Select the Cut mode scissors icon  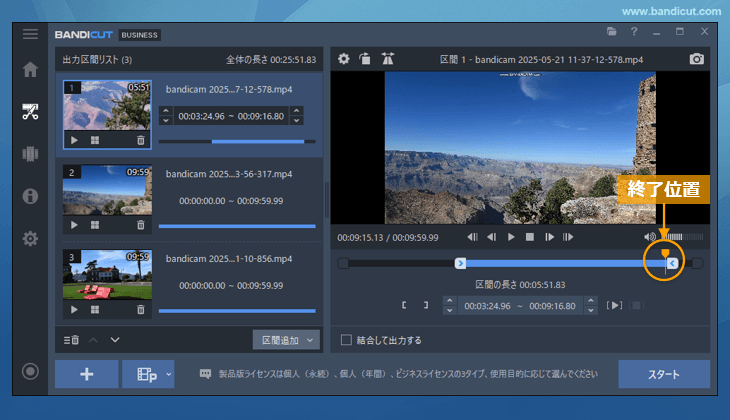(31, 111)
